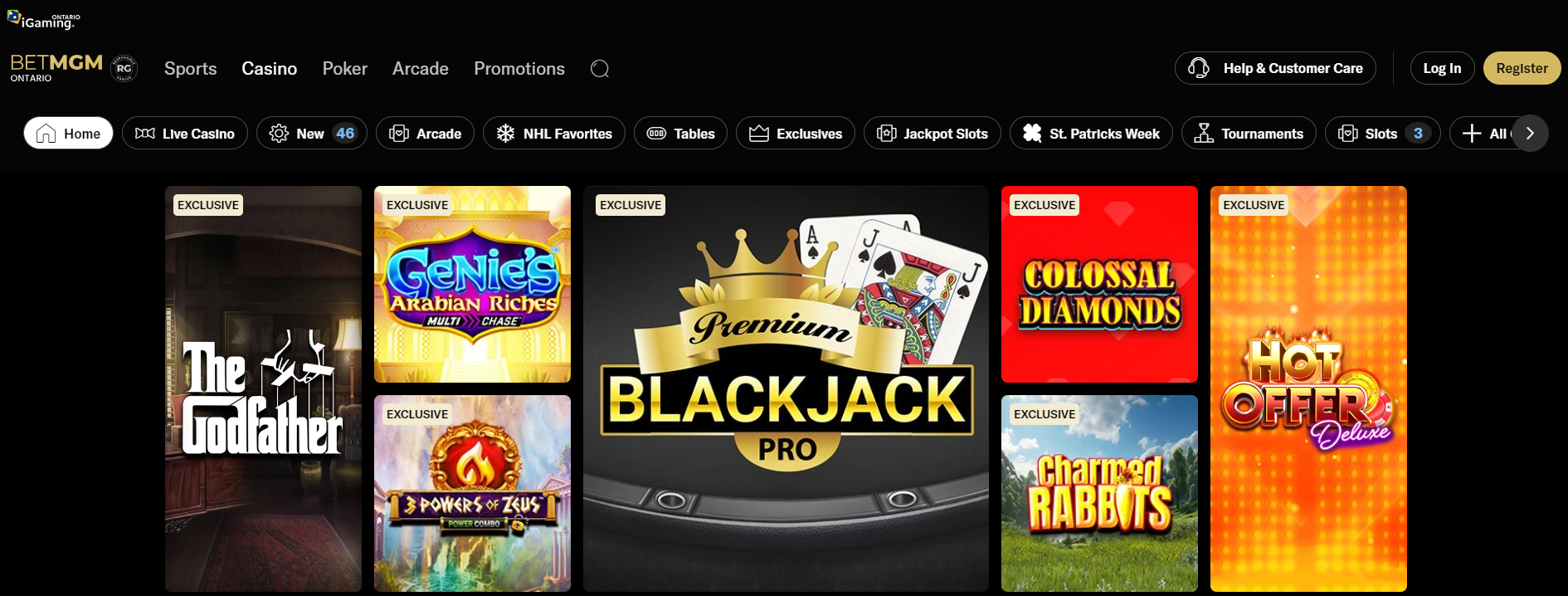This screenshot has width=1568, height=596.
Task: Click the RG responsible gaming badge
Action: click(124, 68)
